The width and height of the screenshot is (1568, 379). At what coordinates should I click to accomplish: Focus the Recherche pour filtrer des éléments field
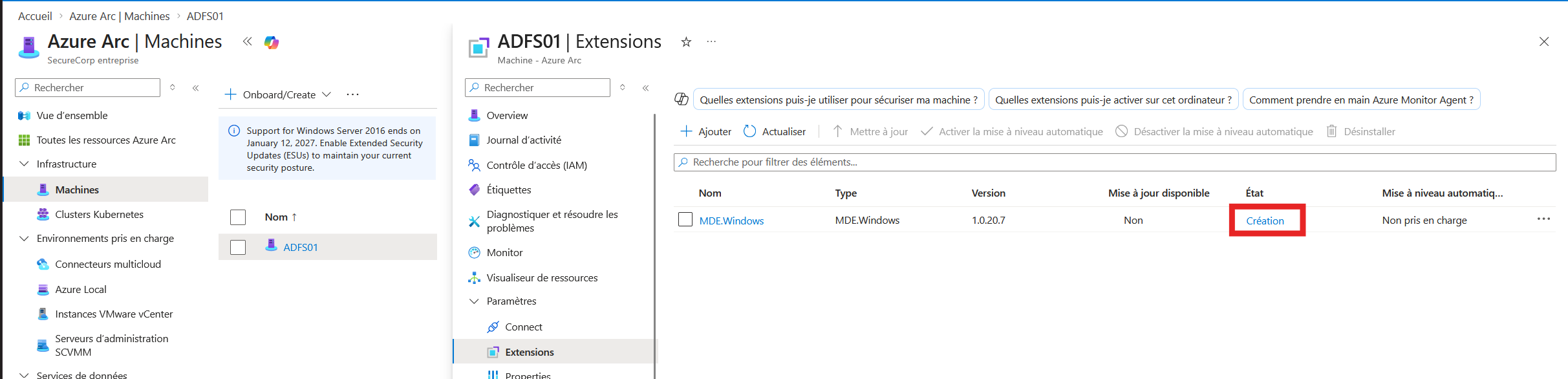point(1115,162)
